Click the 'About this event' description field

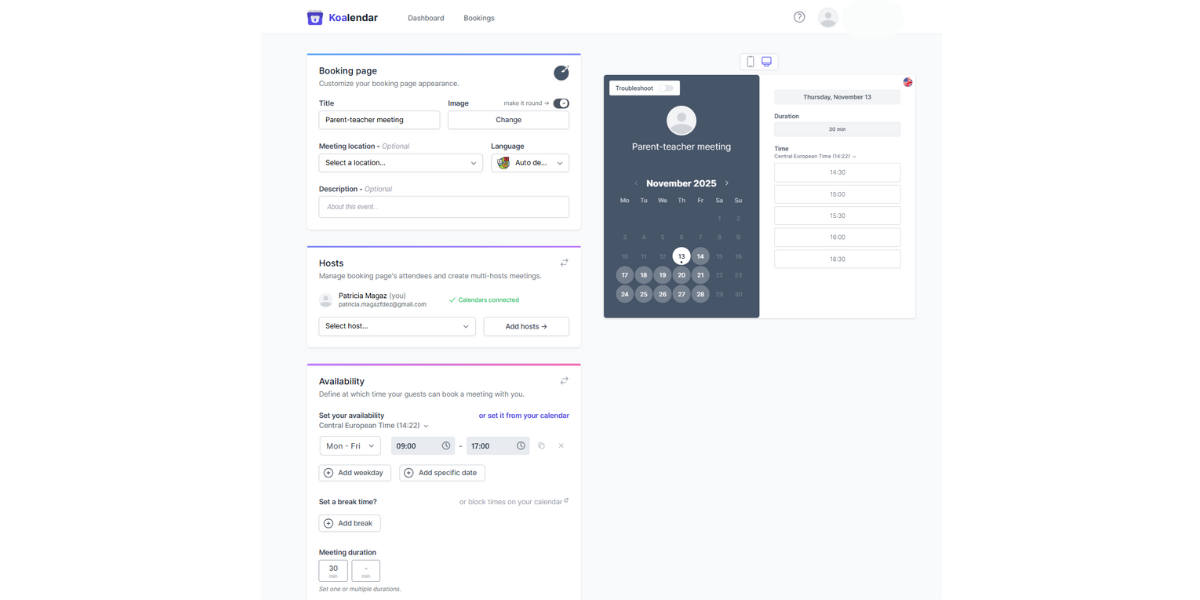(443, 206)
